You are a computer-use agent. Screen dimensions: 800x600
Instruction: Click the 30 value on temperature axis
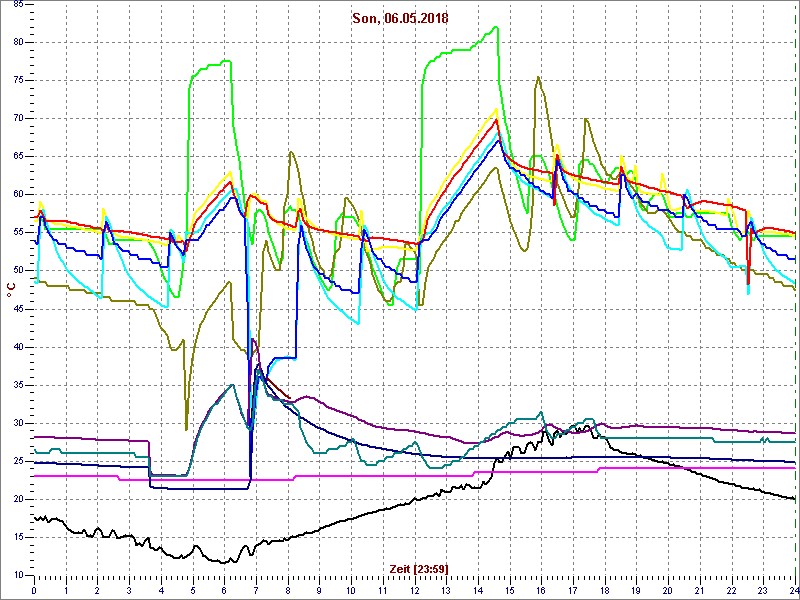(x=19, y=423)
